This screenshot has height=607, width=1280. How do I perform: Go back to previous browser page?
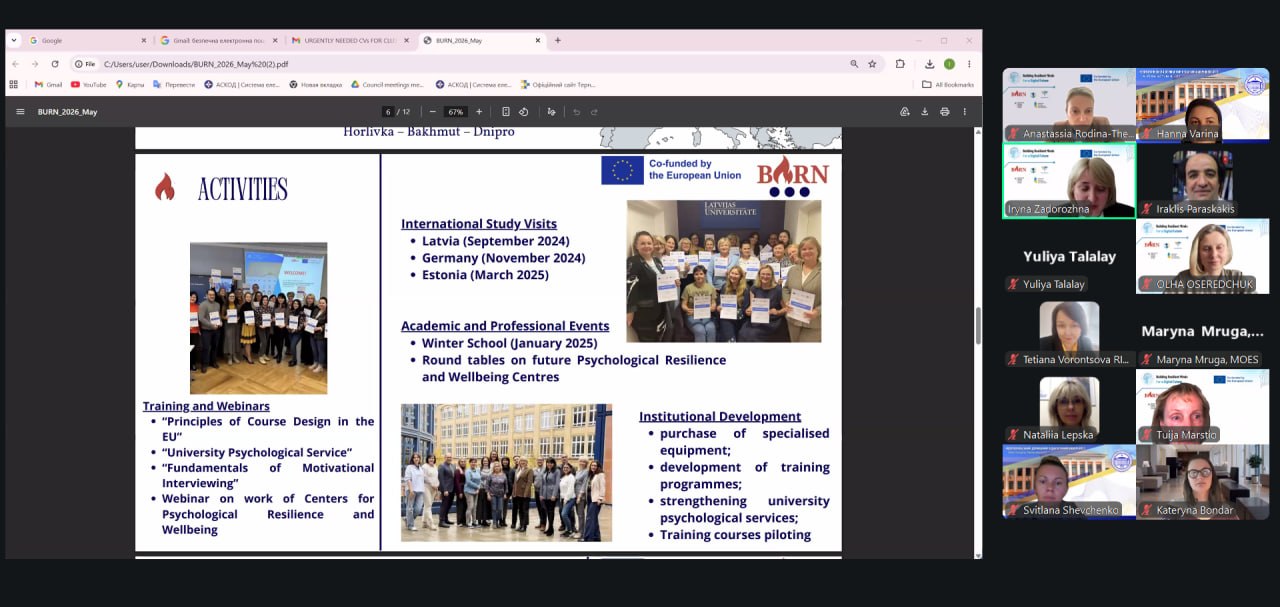(x=15, y=64)
